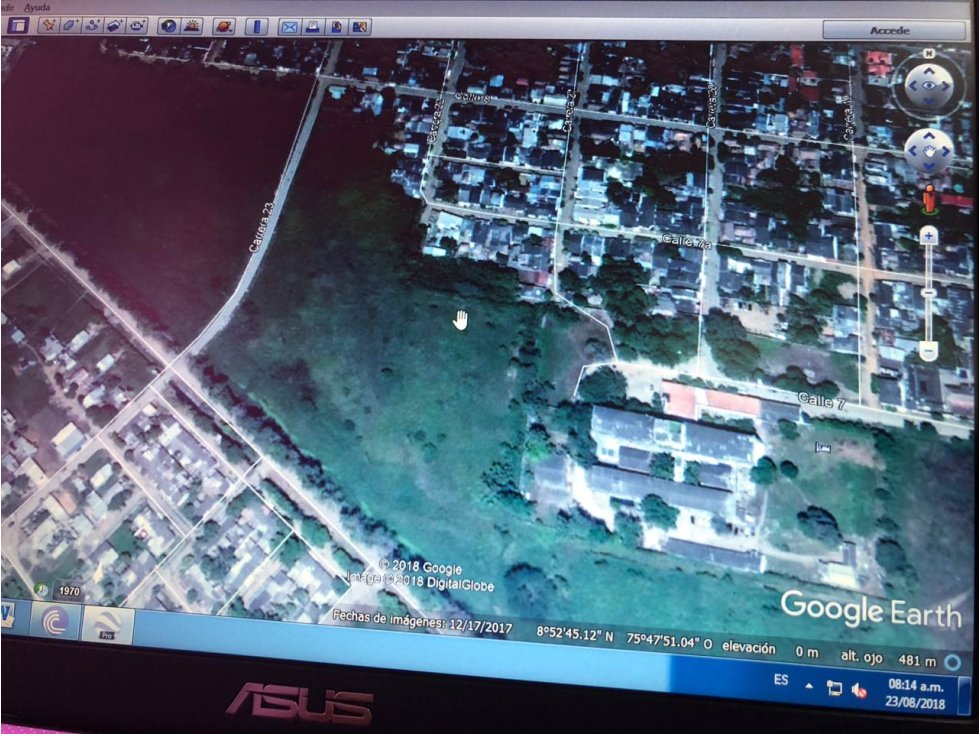The height and width of the screenshot is (734, 979).
Task: Click the zoom out minus button
Action: coord(928,352)
